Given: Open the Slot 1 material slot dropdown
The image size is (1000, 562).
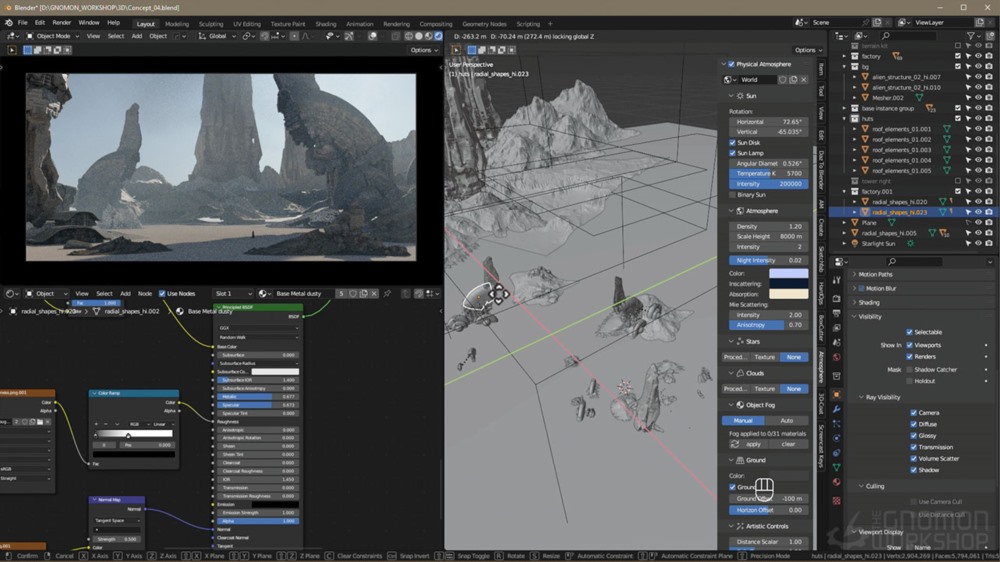Looking at the screenshot, I should 233,293.
